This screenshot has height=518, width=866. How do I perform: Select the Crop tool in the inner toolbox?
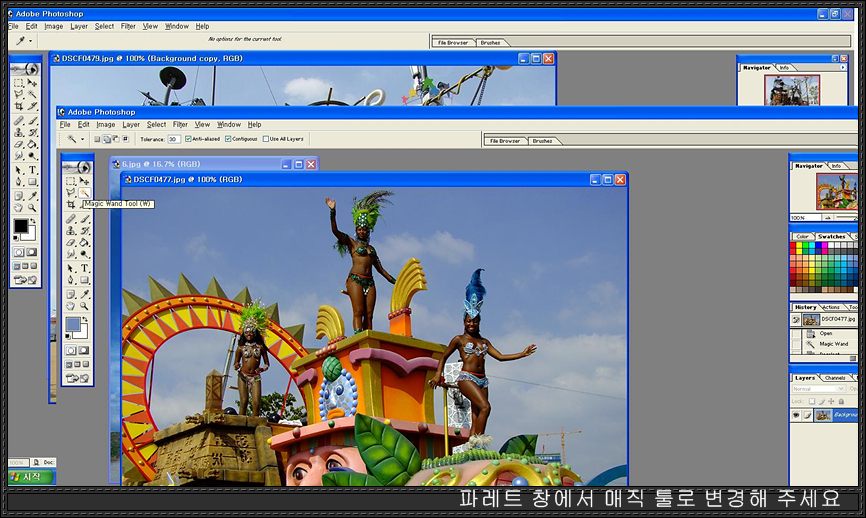(71, 205)
